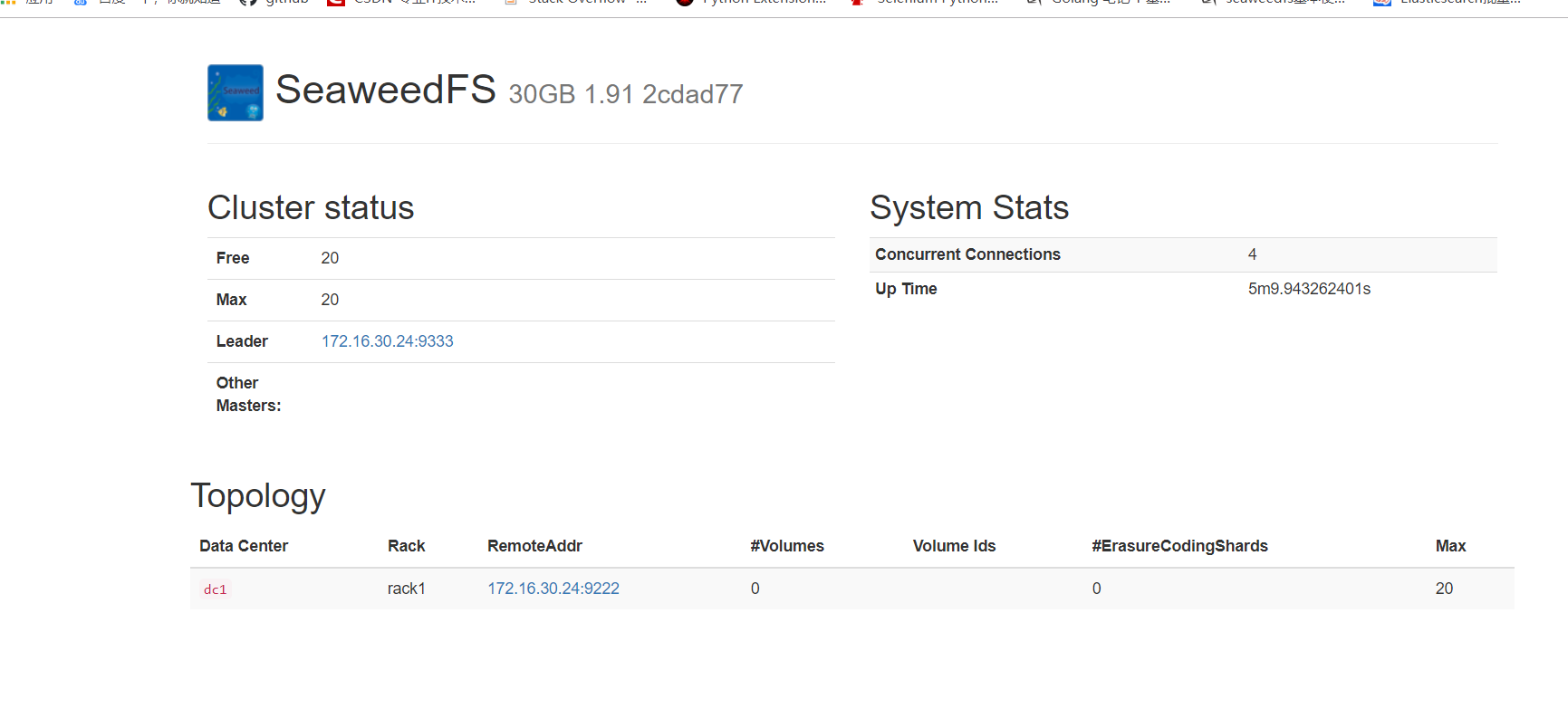
Task: Click the RemoteAddr column header
Action: (534, 546)
